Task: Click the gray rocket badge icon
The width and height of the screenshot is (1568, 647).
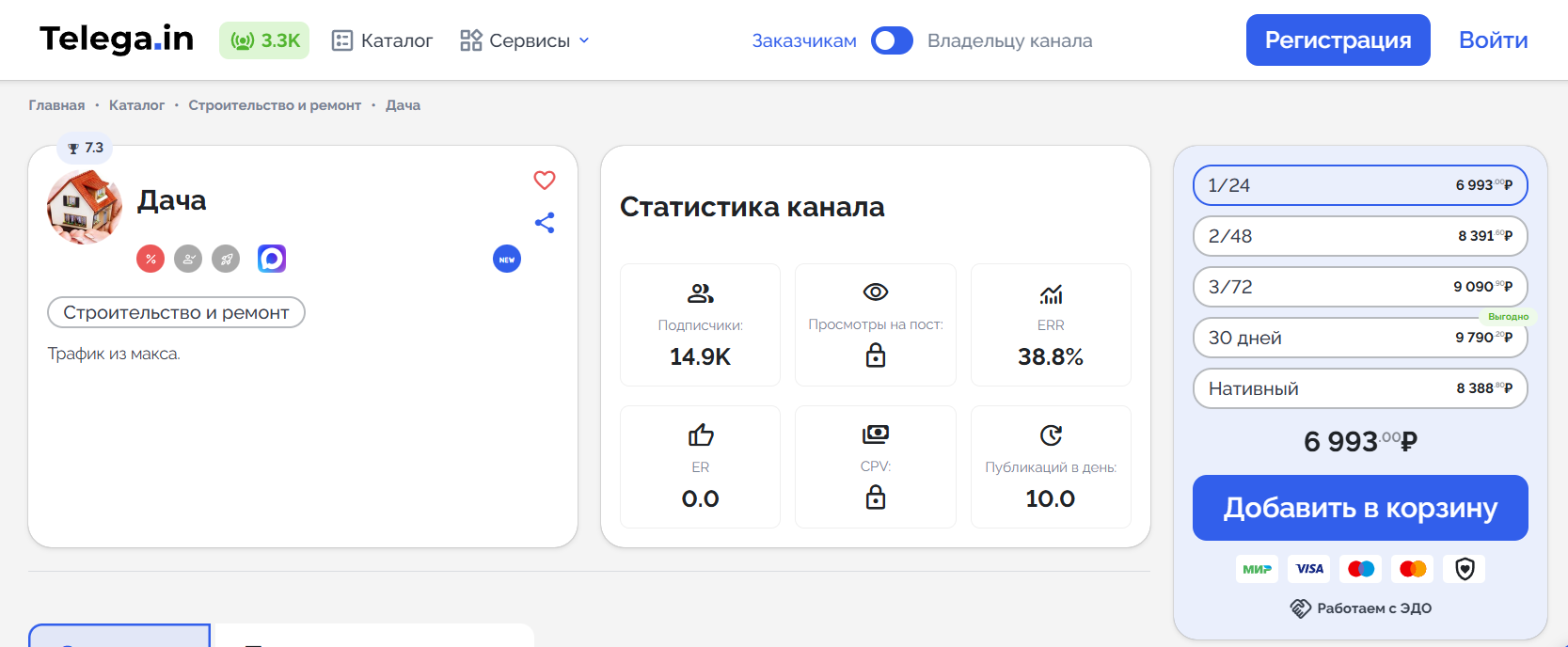Action: coord(226,259)
